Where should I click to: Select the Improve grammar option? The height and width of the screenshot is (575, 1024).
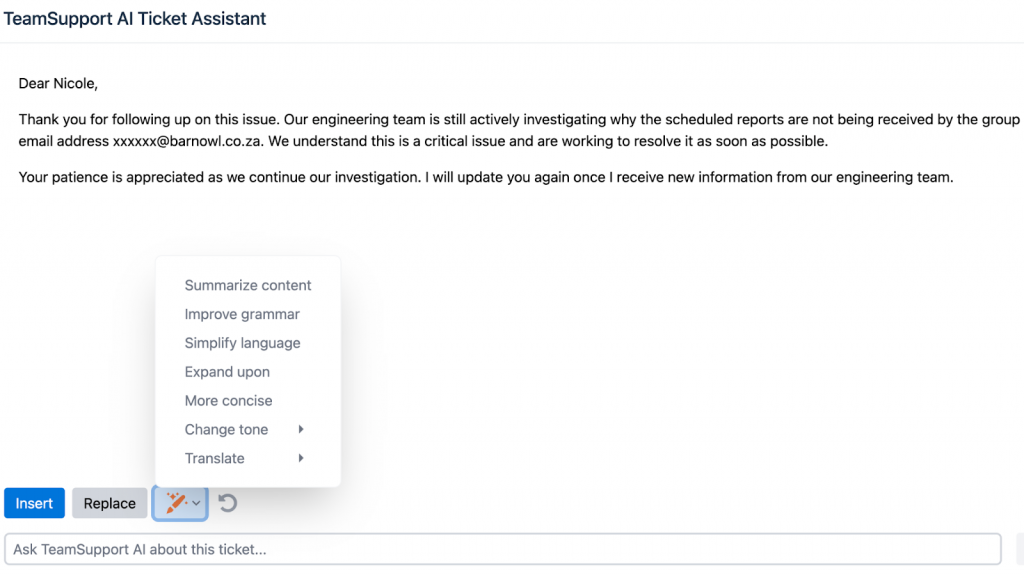(242, 315)
